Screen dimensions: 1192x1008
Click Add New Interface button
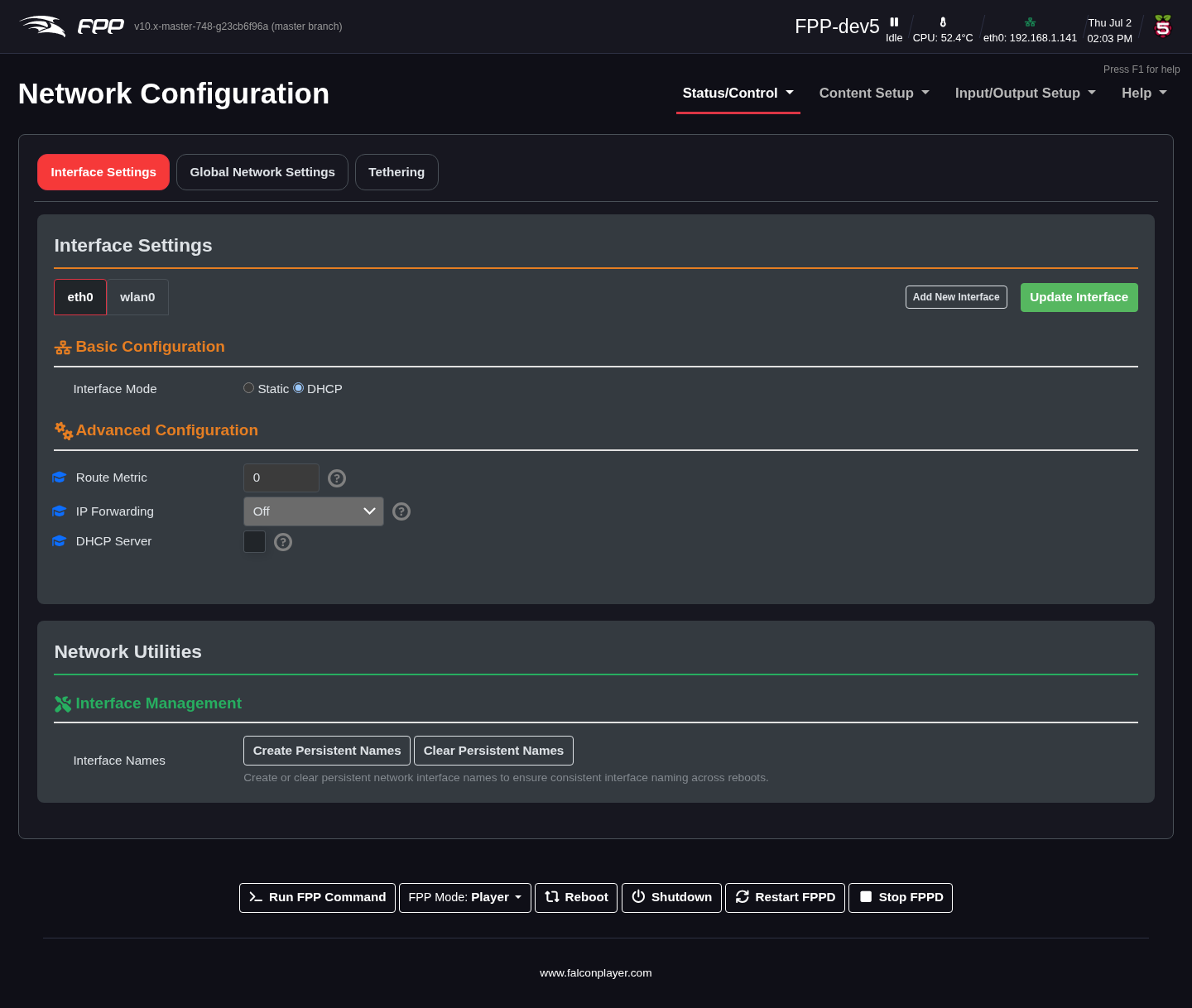click(x=956, y=297)
